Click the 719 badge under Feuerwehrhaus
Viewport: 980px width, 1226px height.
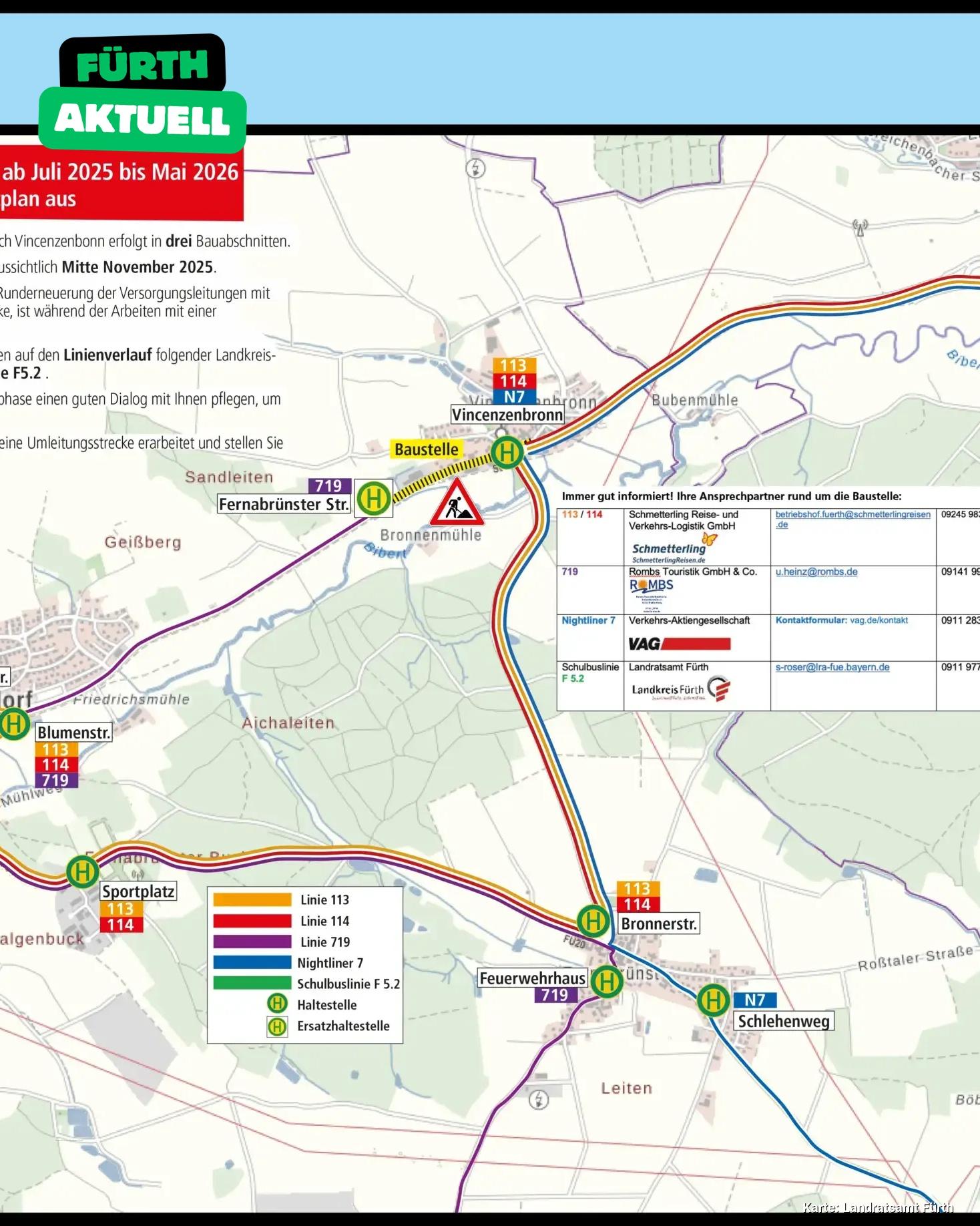click(555, 995)
